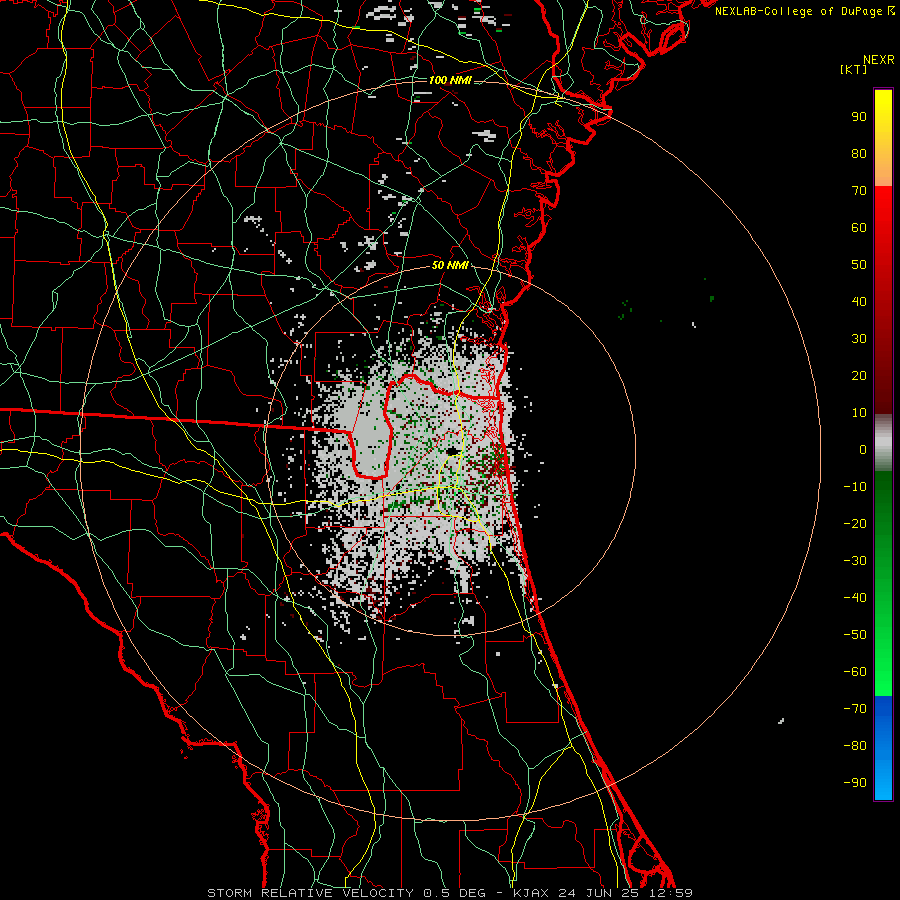Click the gray zero band of the color bar
Screen dimensions: 900x900
883,444
